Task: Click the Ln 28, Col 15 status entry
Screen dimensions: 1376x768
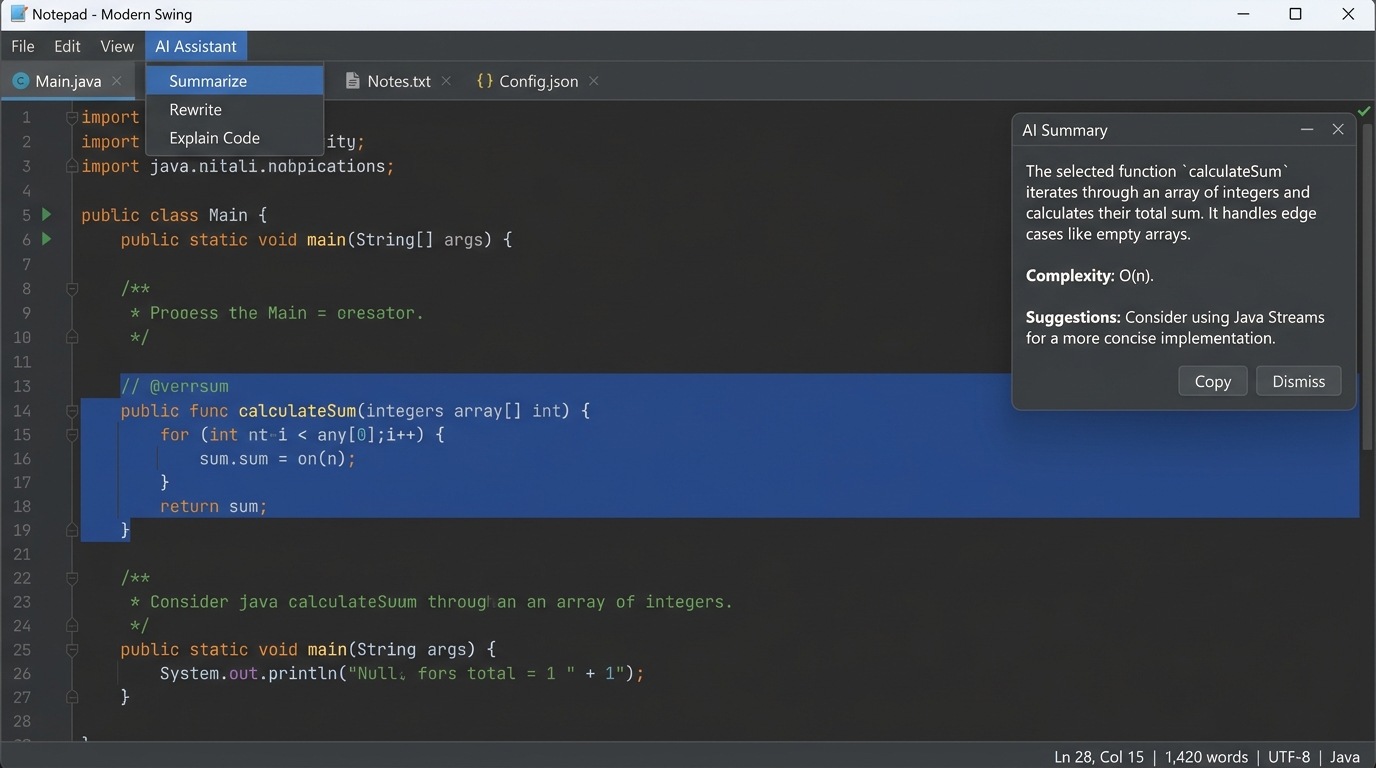Action: (1098, 757)
